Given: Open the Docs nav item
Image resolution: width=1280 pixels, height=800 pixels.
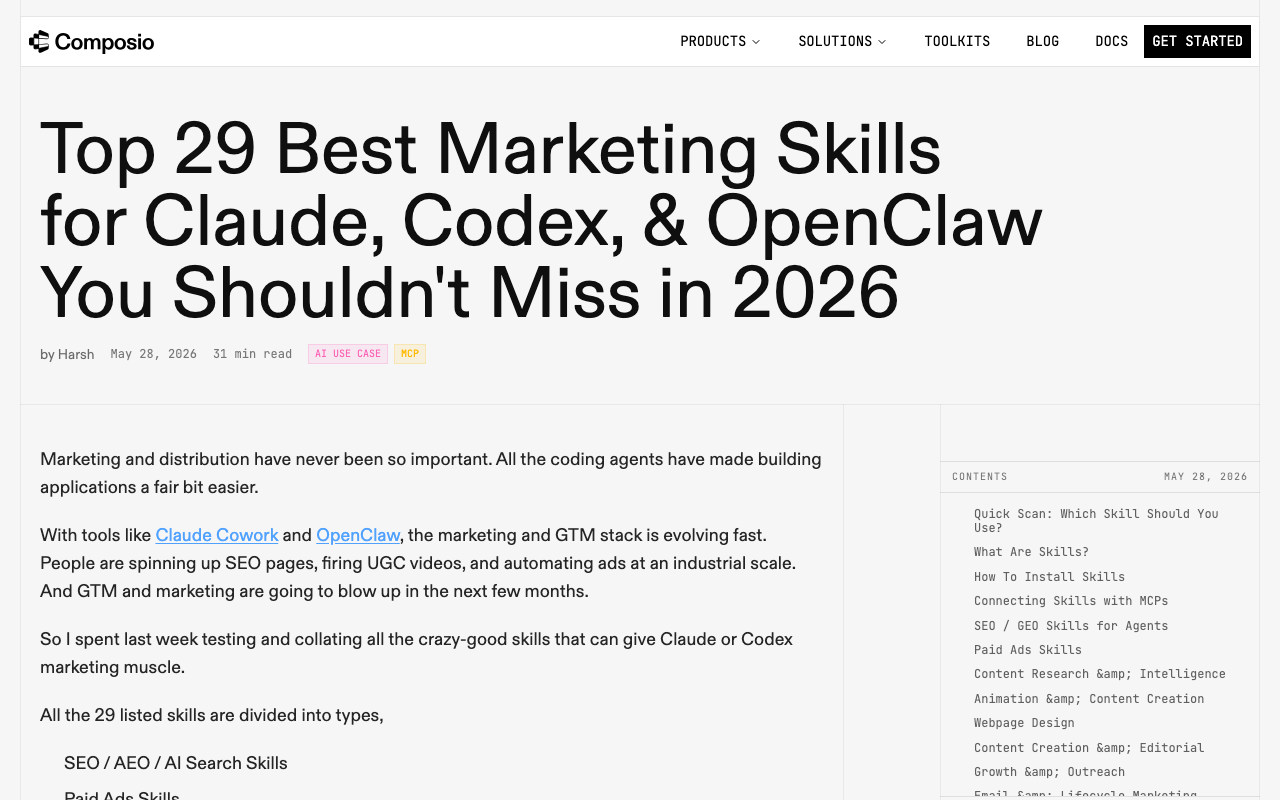Looking at the screenshot, I should pyautogui.click(x=1111, y=41).
